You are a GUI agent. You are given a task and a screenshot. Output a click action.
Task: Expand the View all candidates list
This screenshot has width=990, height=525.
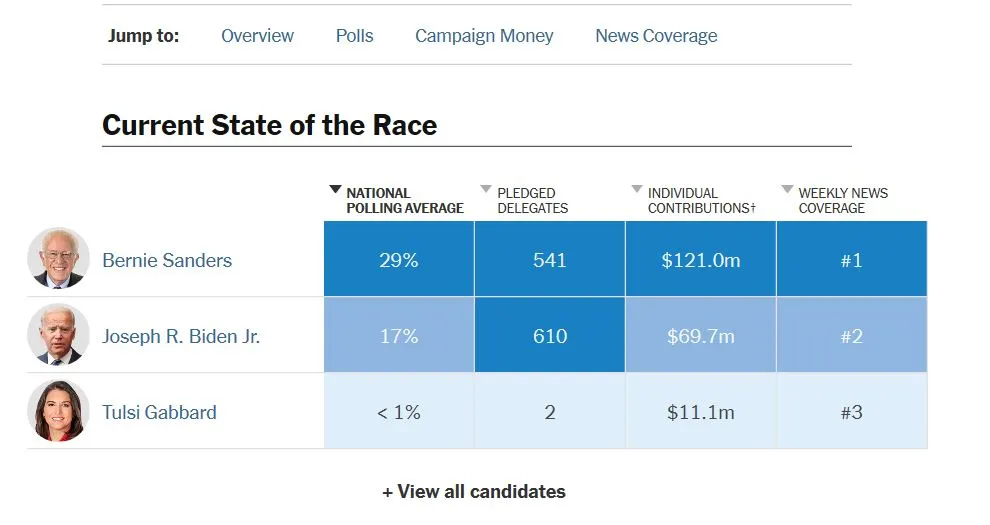pyautogui.click(x=474, y=492)
